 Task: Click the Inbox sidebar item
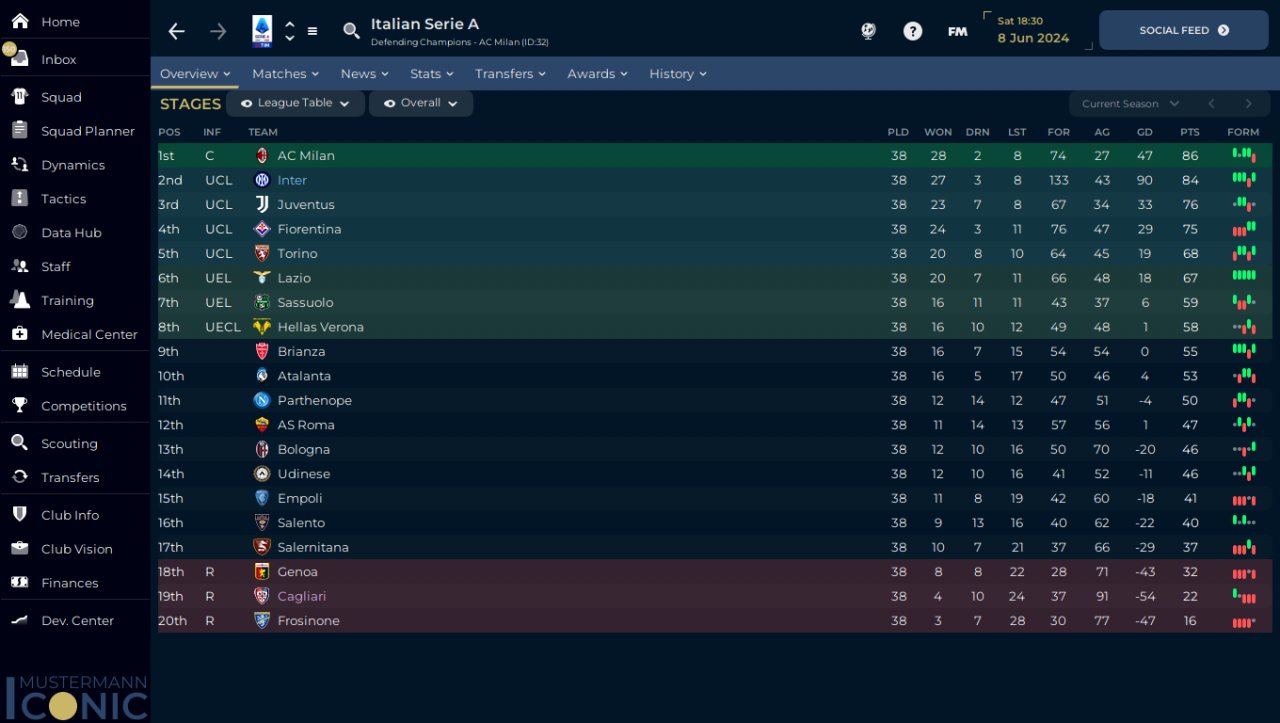[x=58, y=59]
